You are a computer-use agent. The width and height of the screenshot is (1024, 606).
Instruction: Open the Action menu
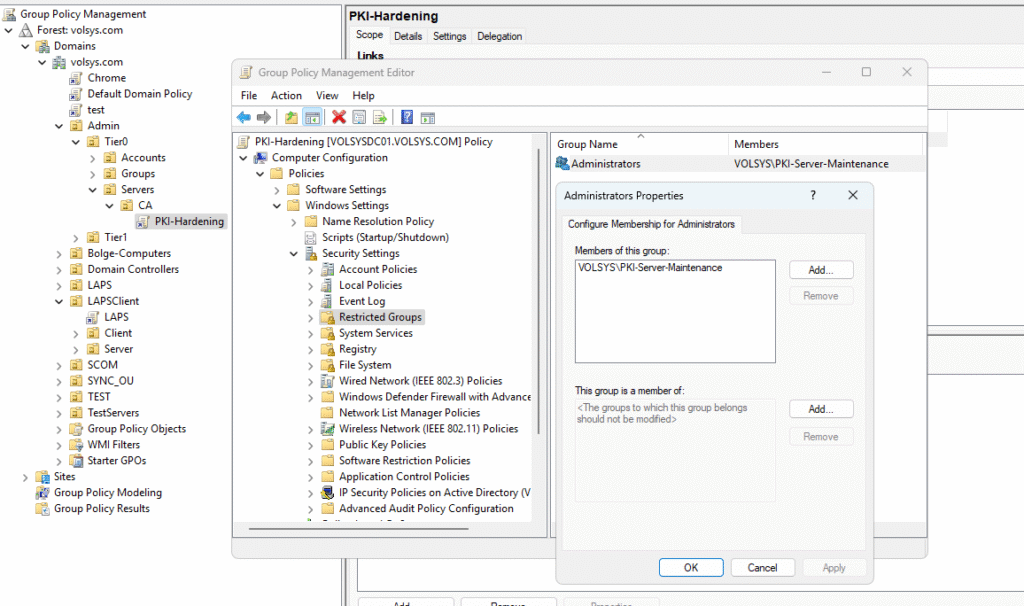(286, 95)
